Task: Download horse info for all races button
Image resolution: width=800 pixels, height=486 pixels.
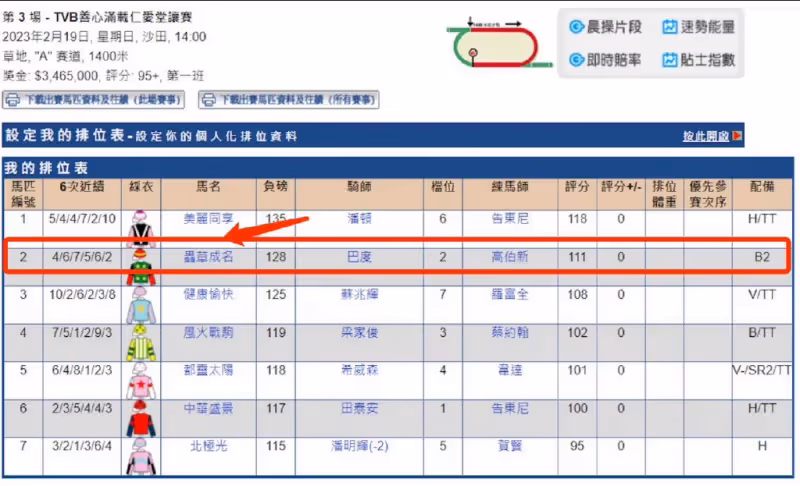Action: click(x=289, y=99)
